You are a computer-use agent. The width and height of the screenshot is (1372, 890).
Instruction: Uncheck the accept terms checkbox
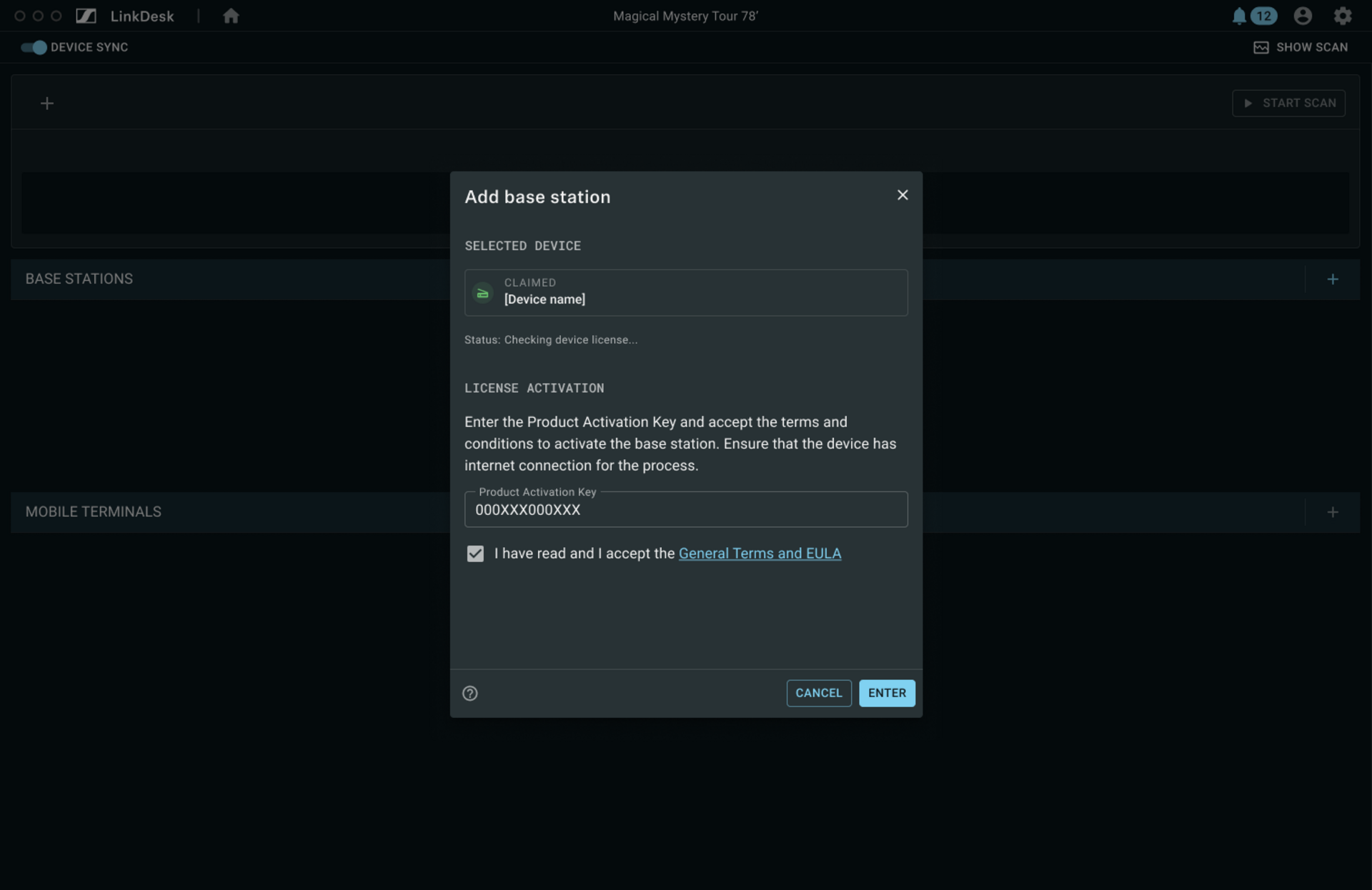475,554
